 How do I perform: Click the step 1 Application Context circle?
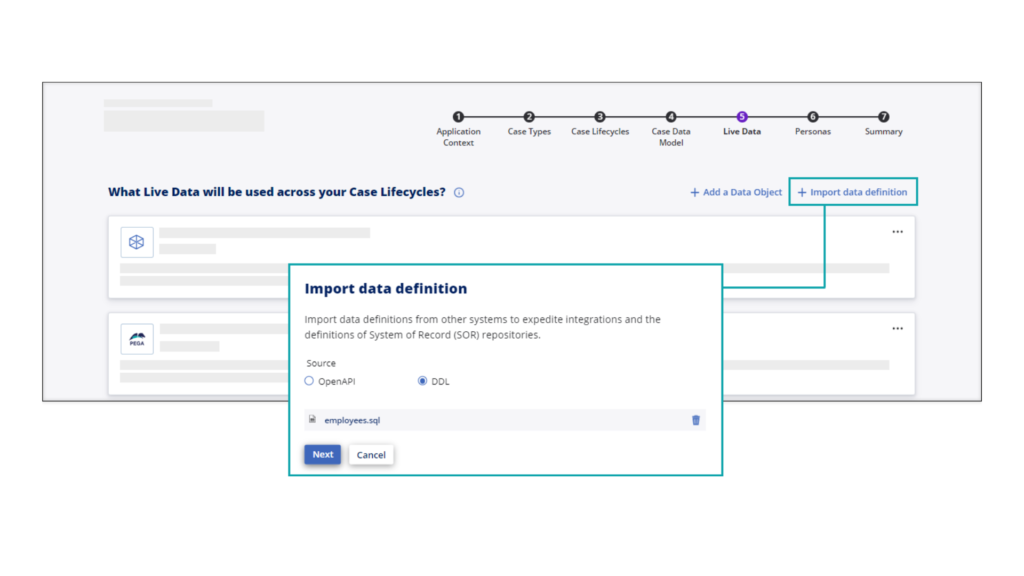point(458,117)
